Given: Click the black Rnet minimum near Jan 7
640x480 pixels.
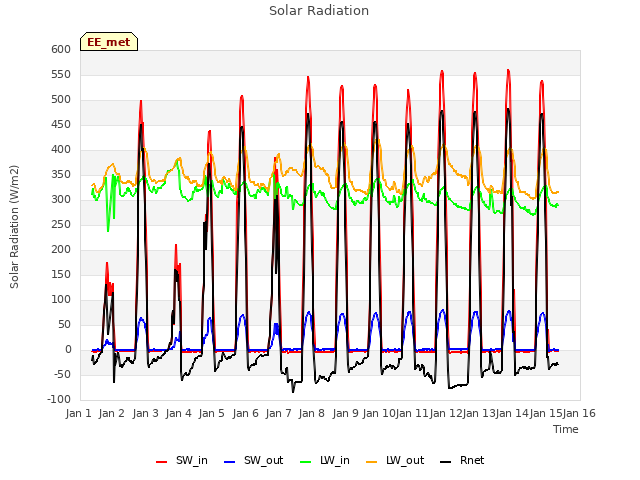Looking at the screenshot, I should click(x=293, y=392).
